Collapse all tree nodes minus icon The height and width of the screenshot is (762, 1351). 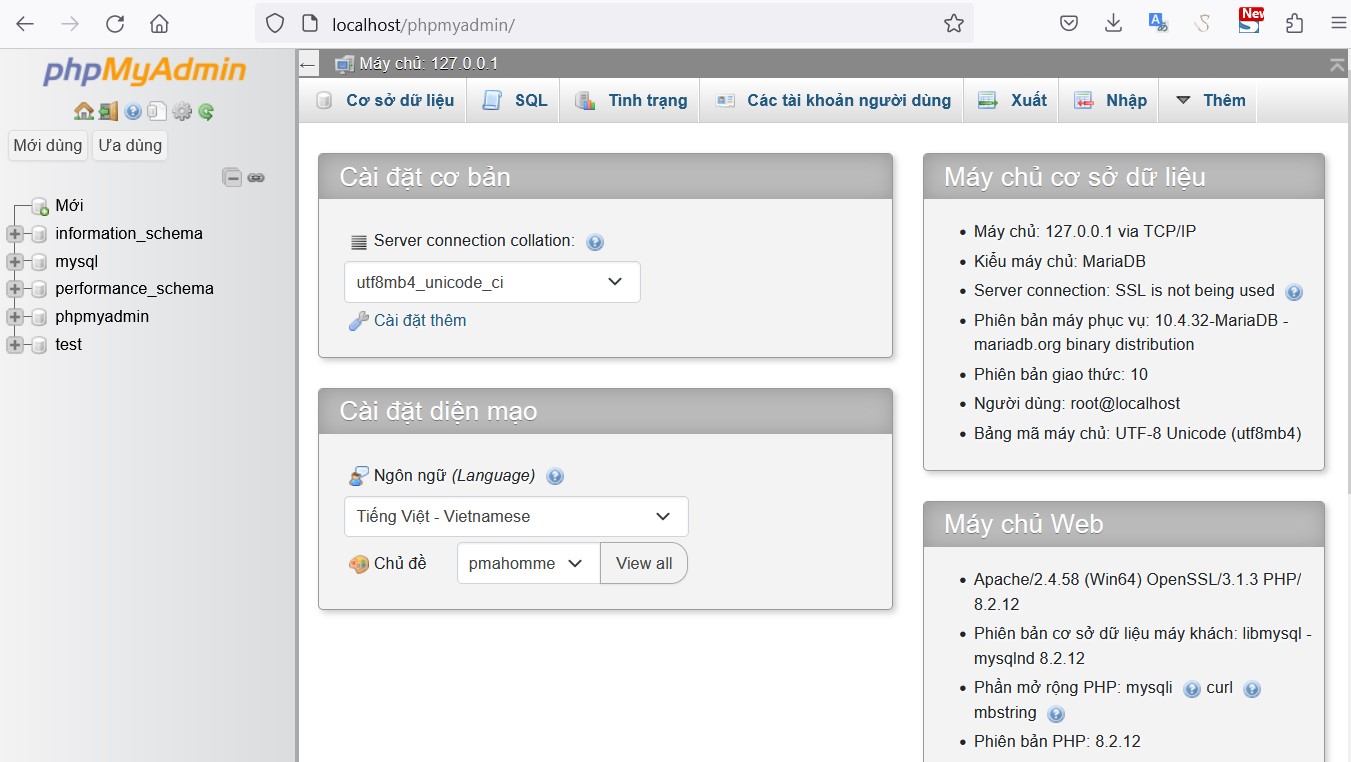coord(232,178)
